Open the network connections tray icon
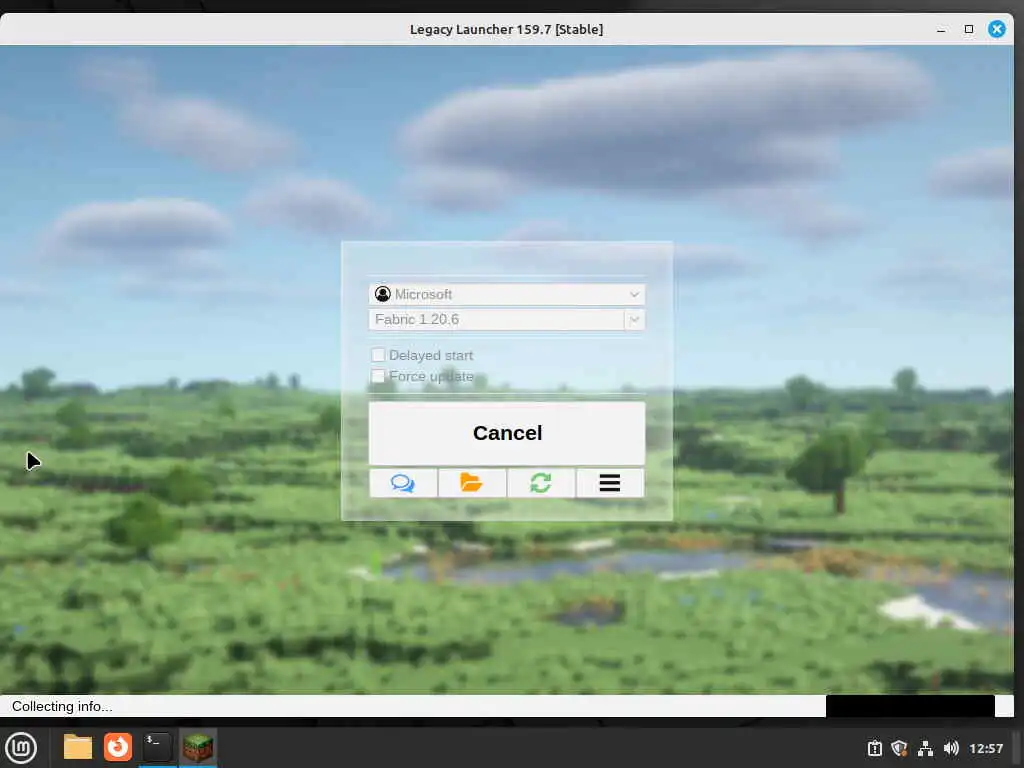Screen dimensions: 1024x768 [x=925, y=748]
